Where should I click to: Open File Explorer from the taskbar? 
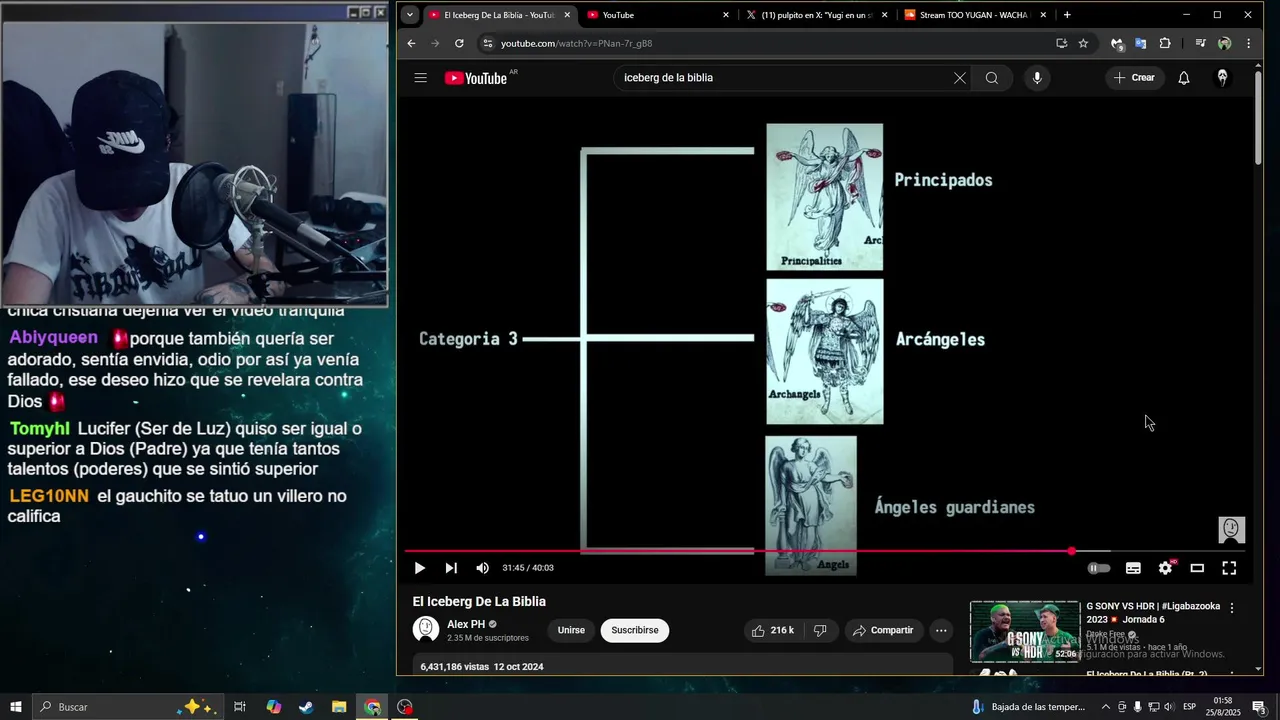(x=339, y=707)
